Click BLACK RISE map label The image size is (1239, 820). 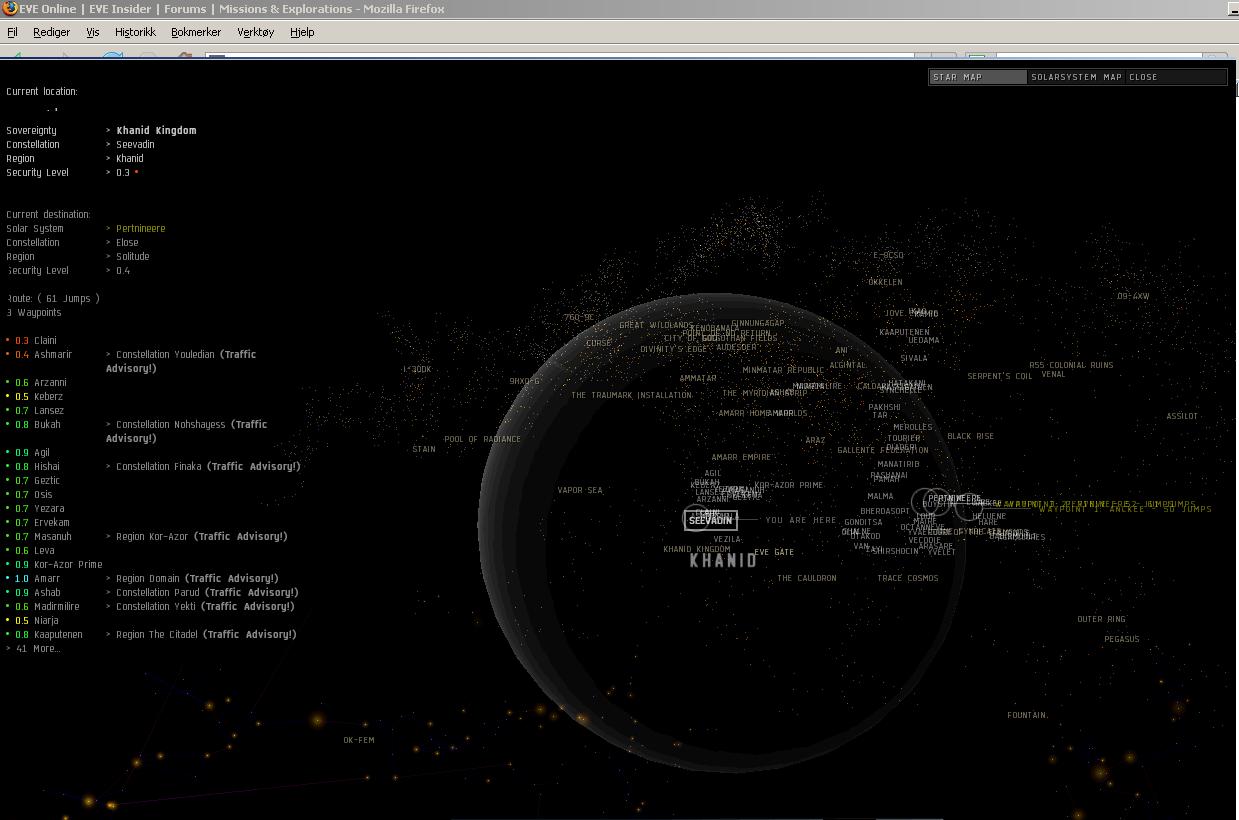[x=970, y=436]
